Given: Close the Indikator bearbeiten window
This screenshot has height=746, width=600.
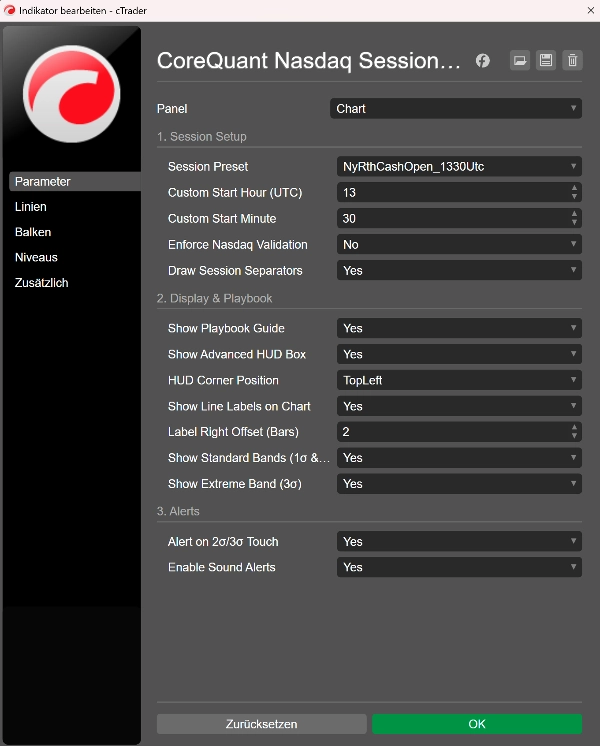Looking at the screenshot, I should click(x=590, y=10).
